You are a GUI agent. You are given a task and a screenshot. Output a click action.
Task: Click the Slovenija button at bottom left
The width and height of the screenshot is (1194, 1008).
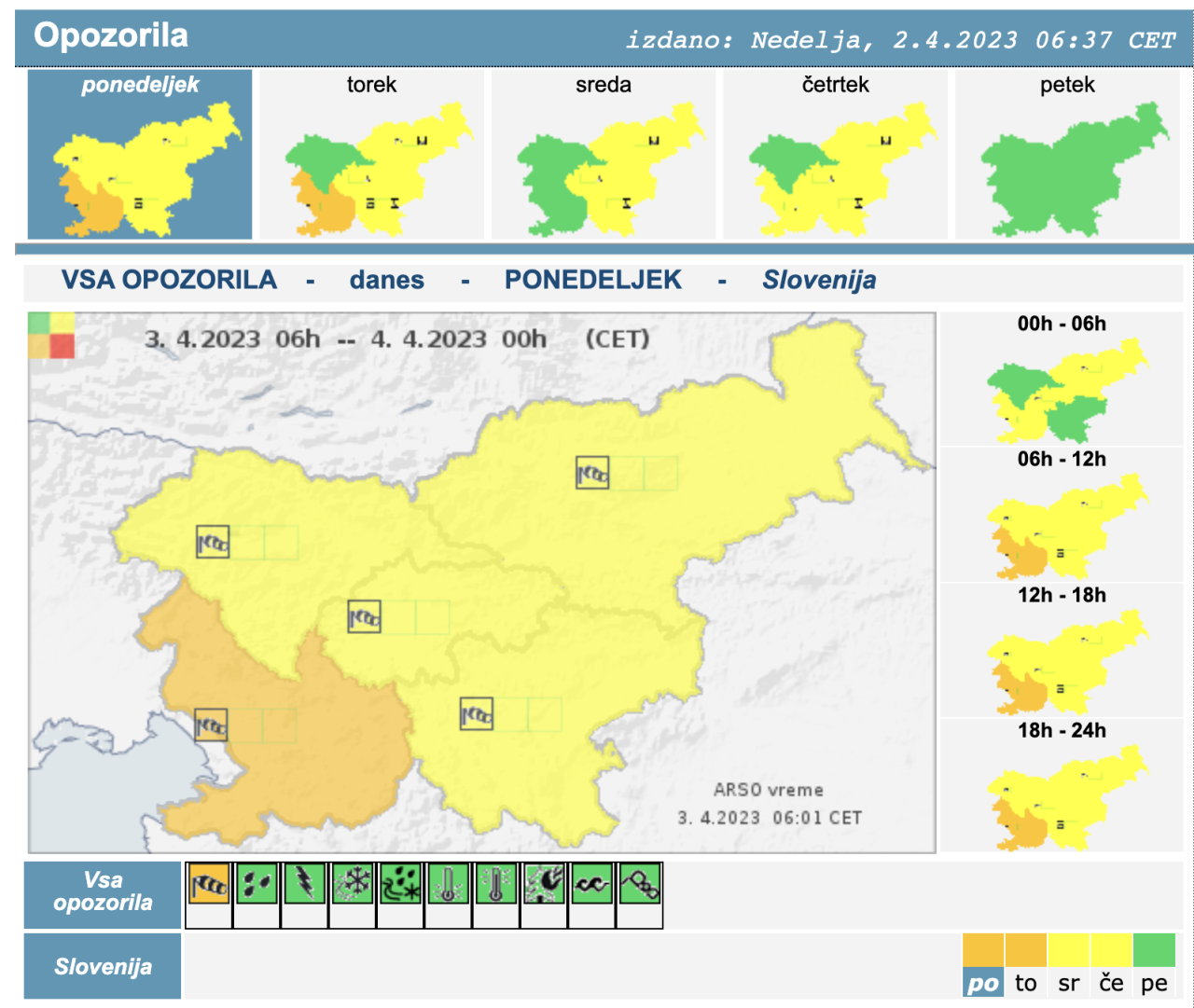(103, 967)
